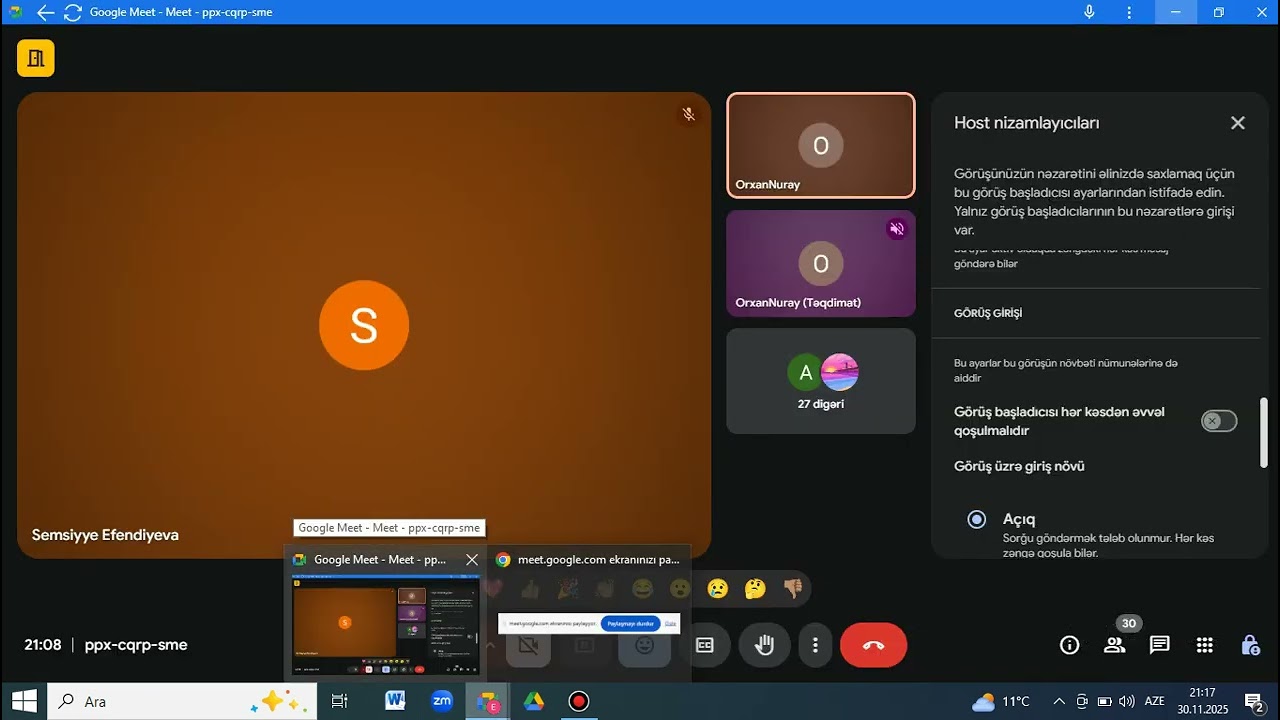The image size is (1280, 720).
Task: Select the 'Açıq' access radio option
Action: click(977, 519)
